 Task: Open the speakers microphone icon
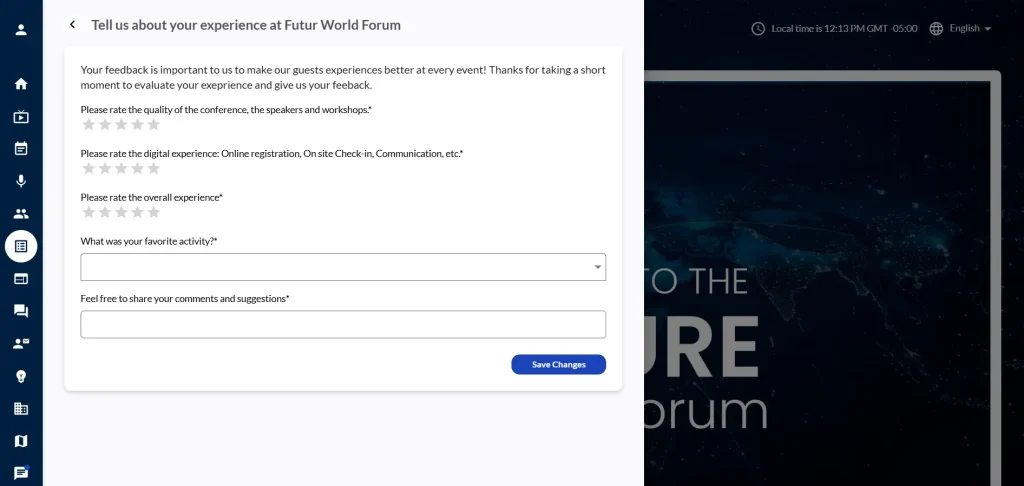(21, 181)
